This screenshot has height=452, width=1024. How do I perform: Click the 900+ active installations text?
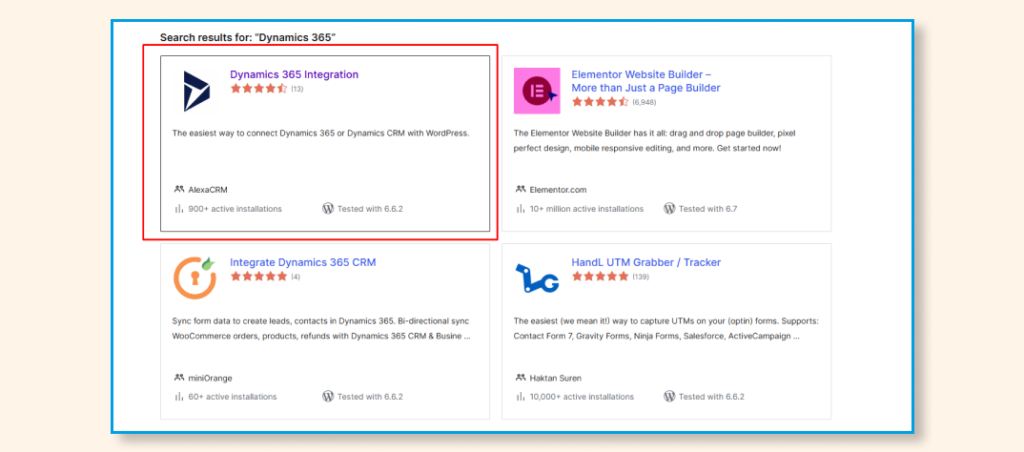235,209
